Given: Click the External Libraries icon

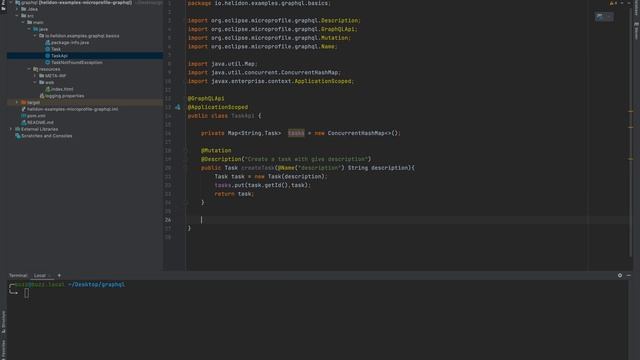Looking at the screenshot, I should (x=18, y=129).
